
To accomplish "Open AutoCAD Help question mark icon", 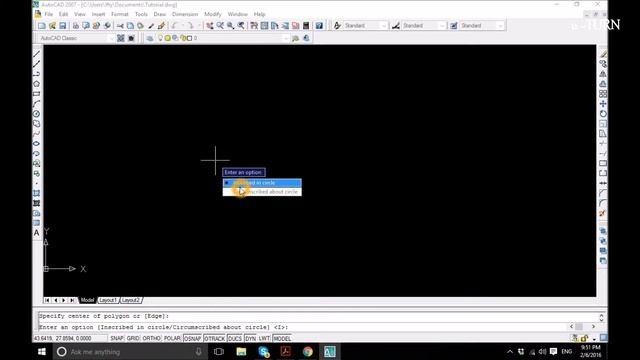I will pos(319,26).
